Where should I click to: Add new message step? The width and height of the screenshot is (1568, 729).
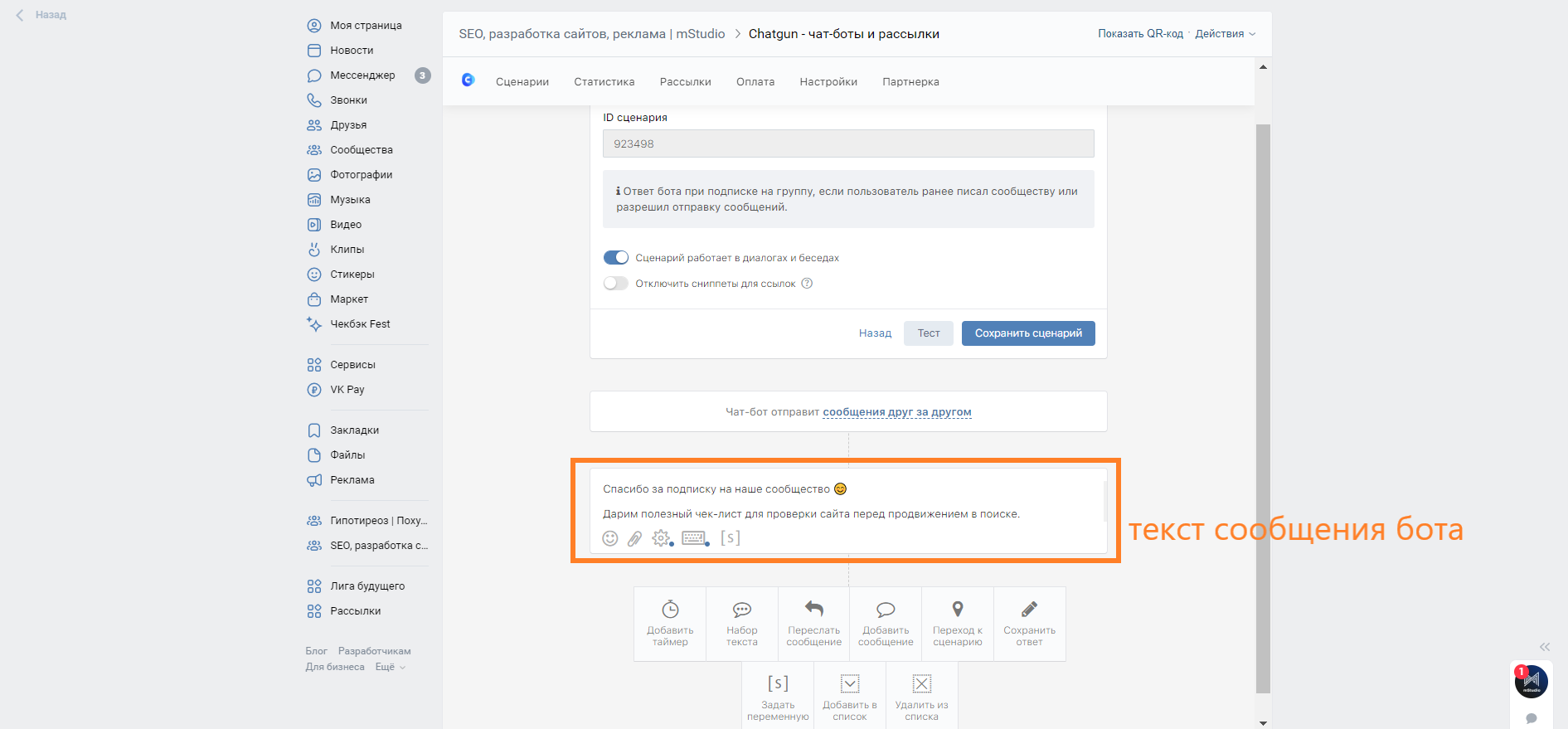coord(886,624)
